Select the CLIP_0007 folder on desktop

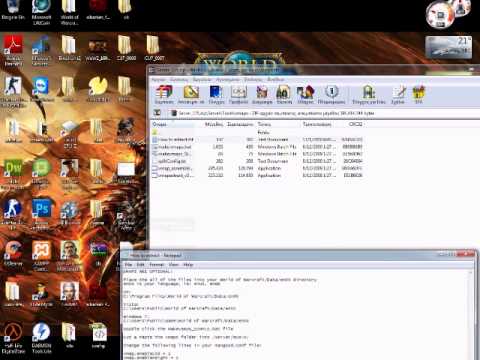[x=154, y=48]
